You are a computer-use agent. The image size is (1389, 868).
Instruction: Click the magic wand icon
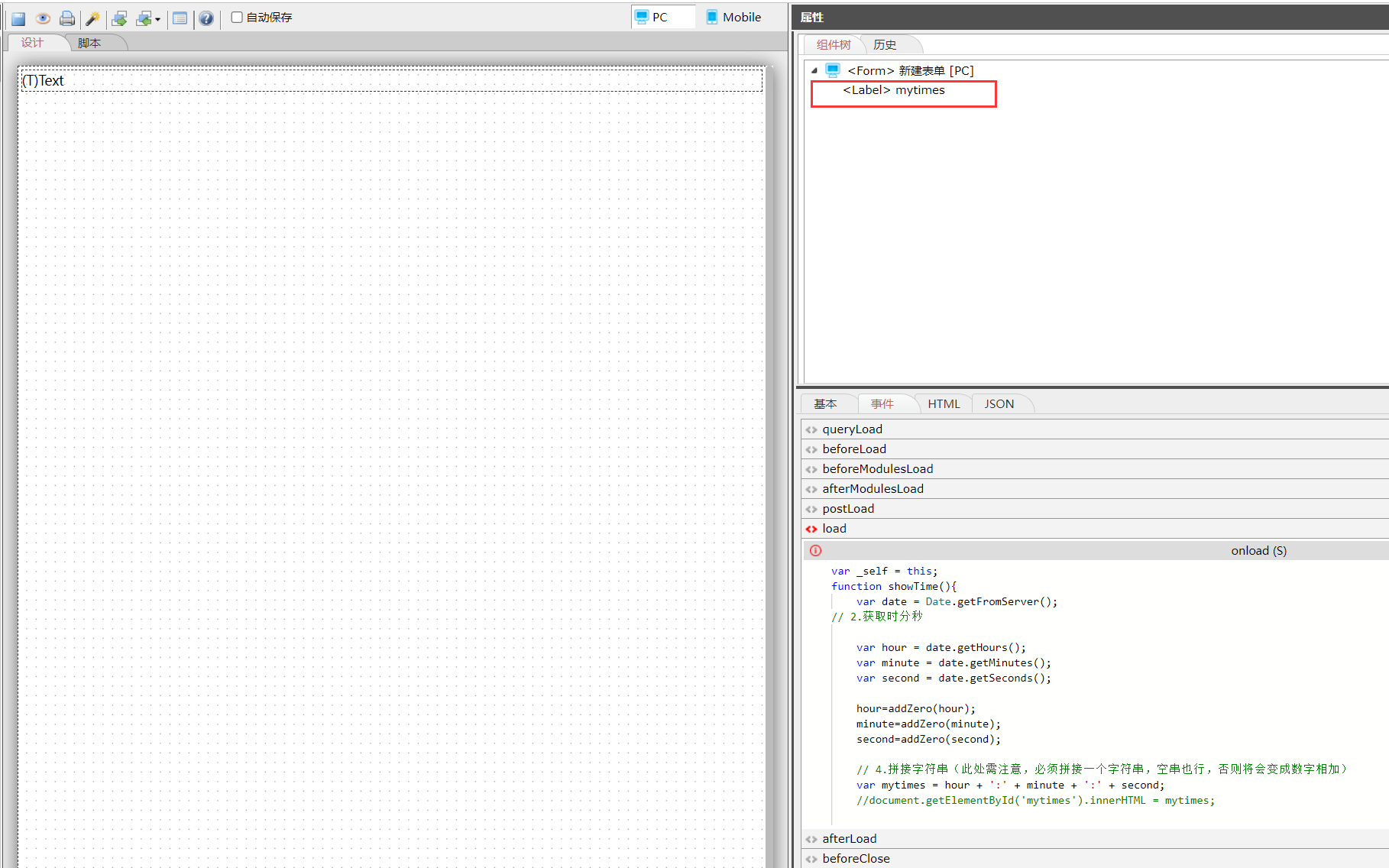92,18
